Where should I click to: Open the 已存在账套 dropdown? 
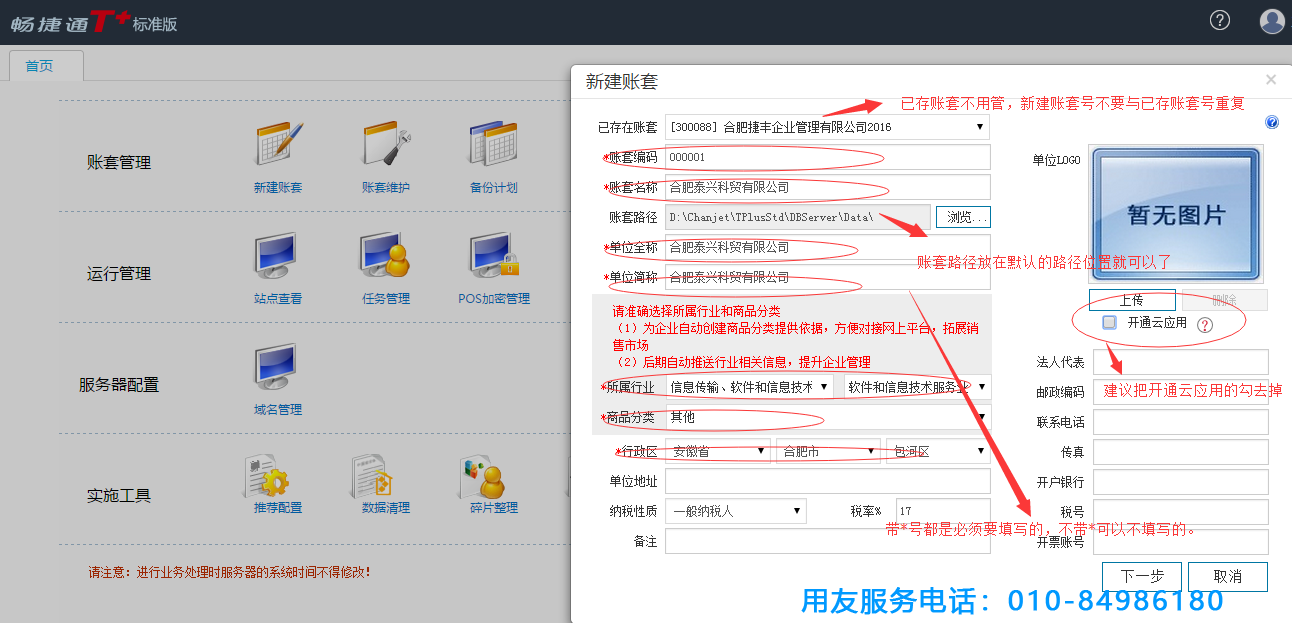point(827,127)
